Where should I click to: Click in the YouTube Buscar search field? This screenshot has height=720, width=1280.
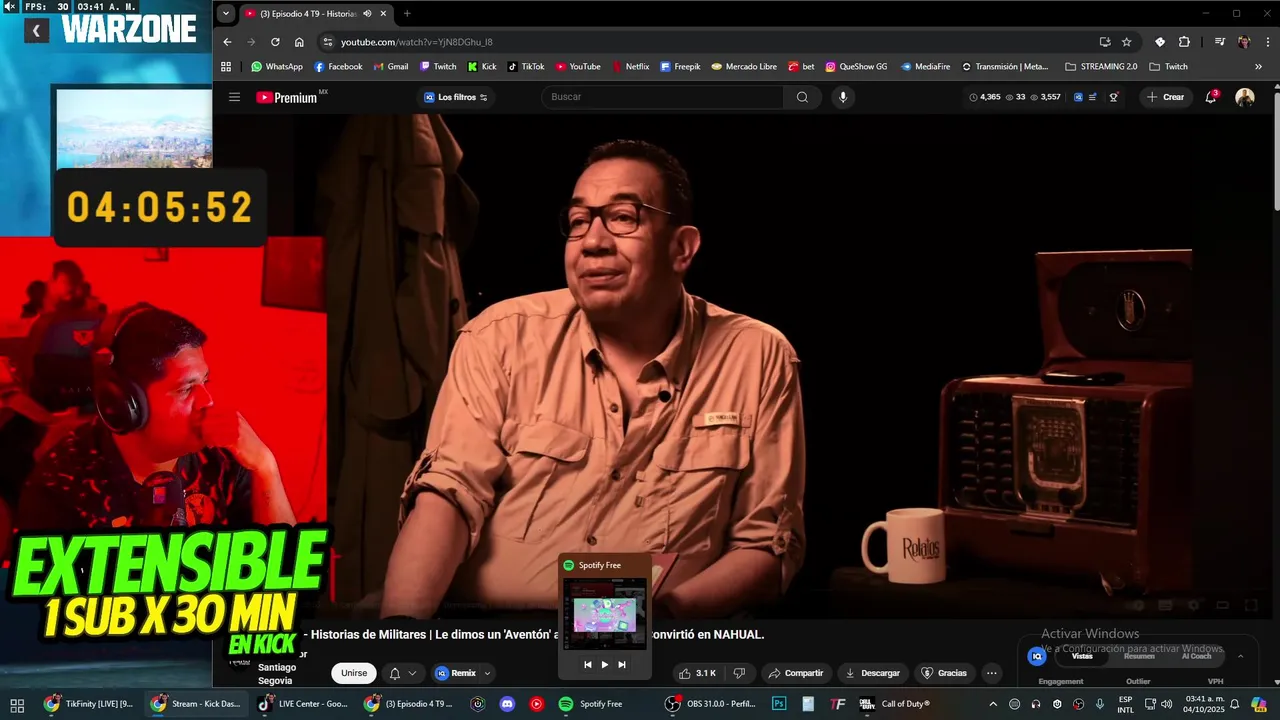click(663, 97)
